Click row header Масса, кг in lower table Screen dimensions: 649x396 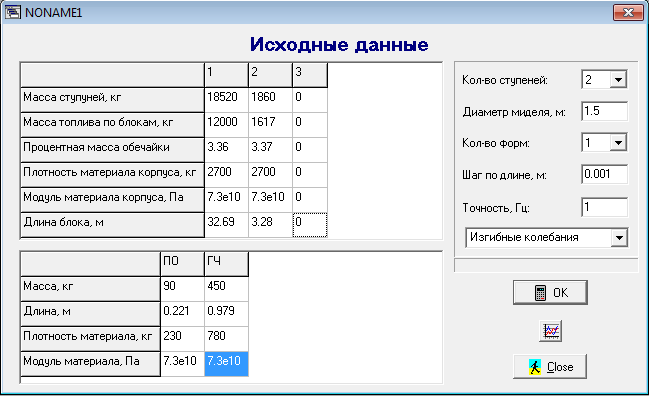pos(90,288)
